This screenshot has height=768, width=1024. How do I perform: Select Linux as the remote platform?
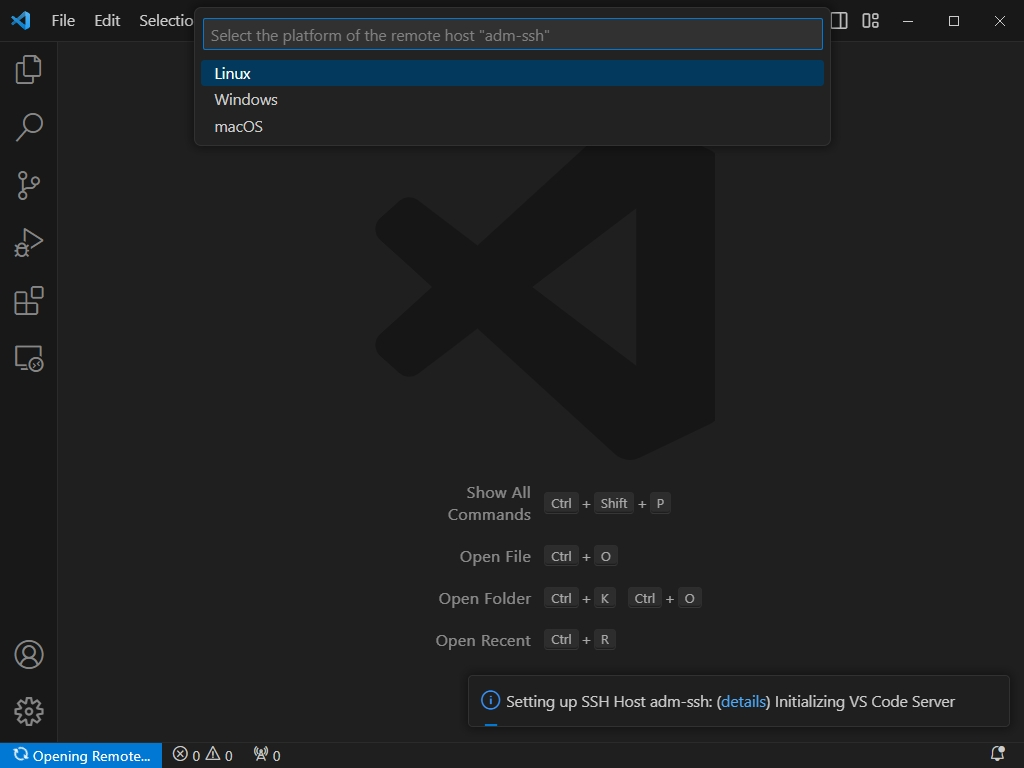[x=513, y=73]
